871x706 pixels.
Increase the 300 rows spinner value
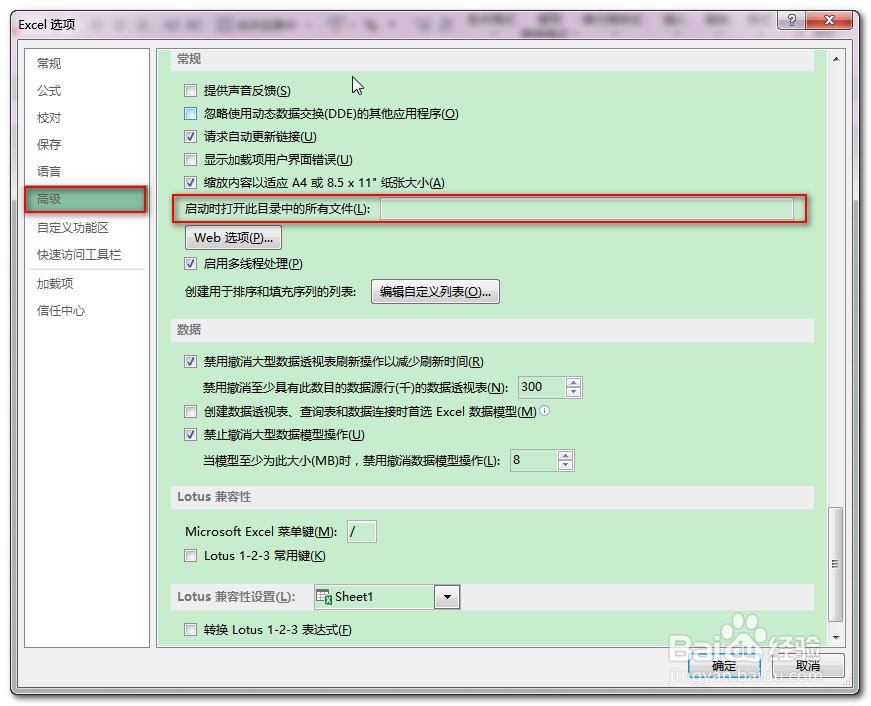coord(574,382)
